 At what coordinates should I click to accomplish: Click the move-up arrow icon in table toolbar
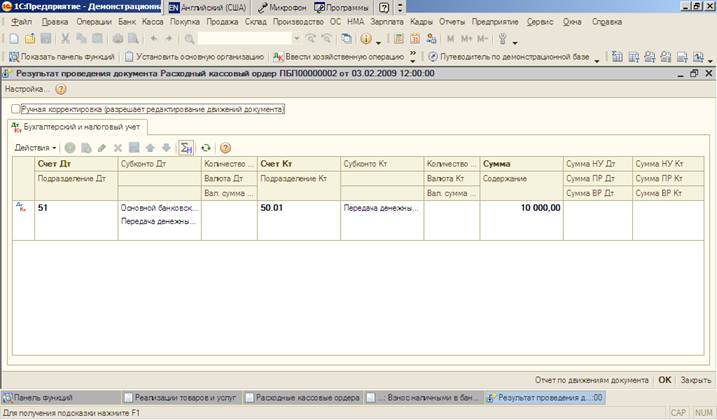click(x=150, y=148)
